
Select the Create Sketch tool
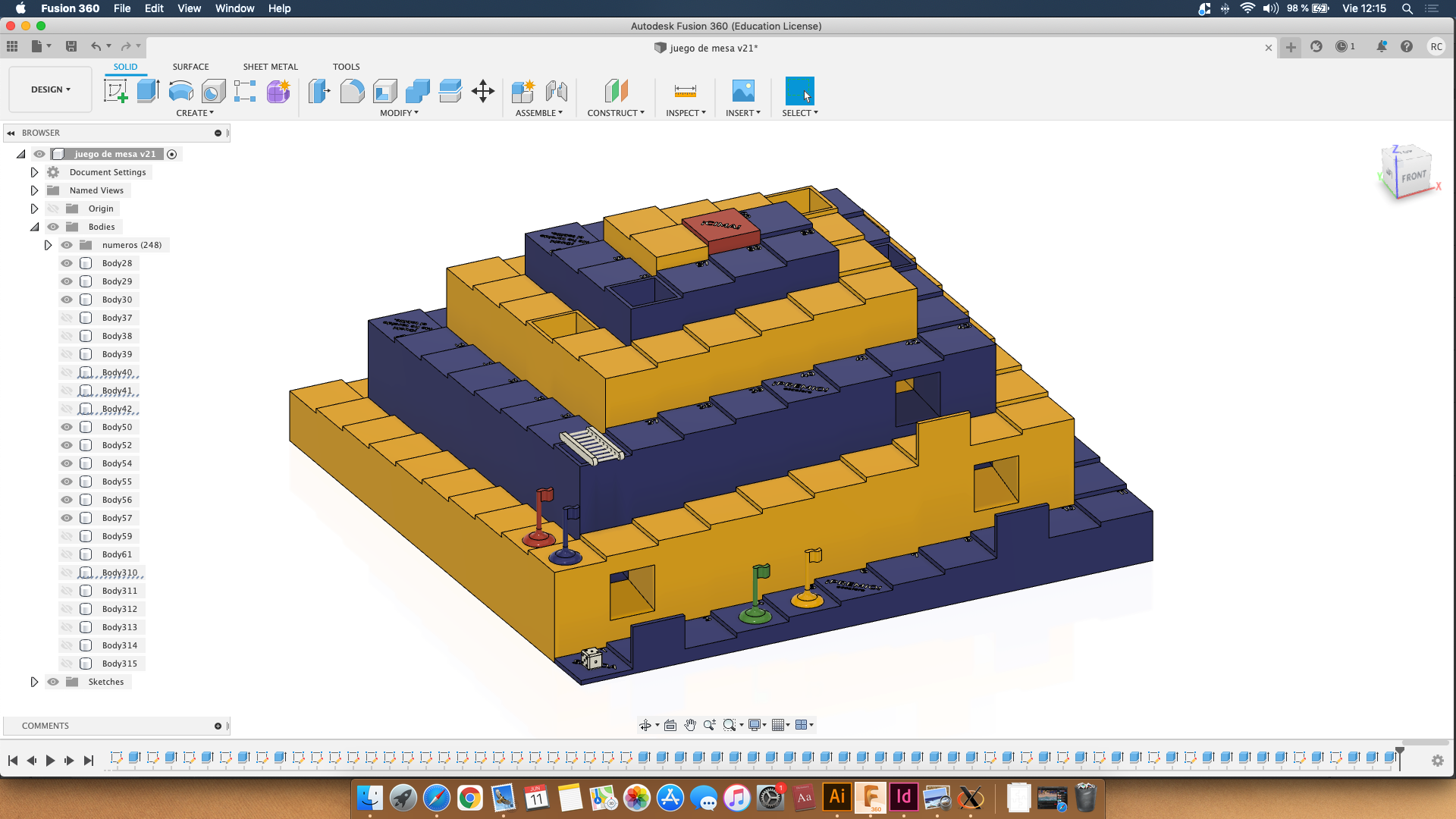[115, 92]
